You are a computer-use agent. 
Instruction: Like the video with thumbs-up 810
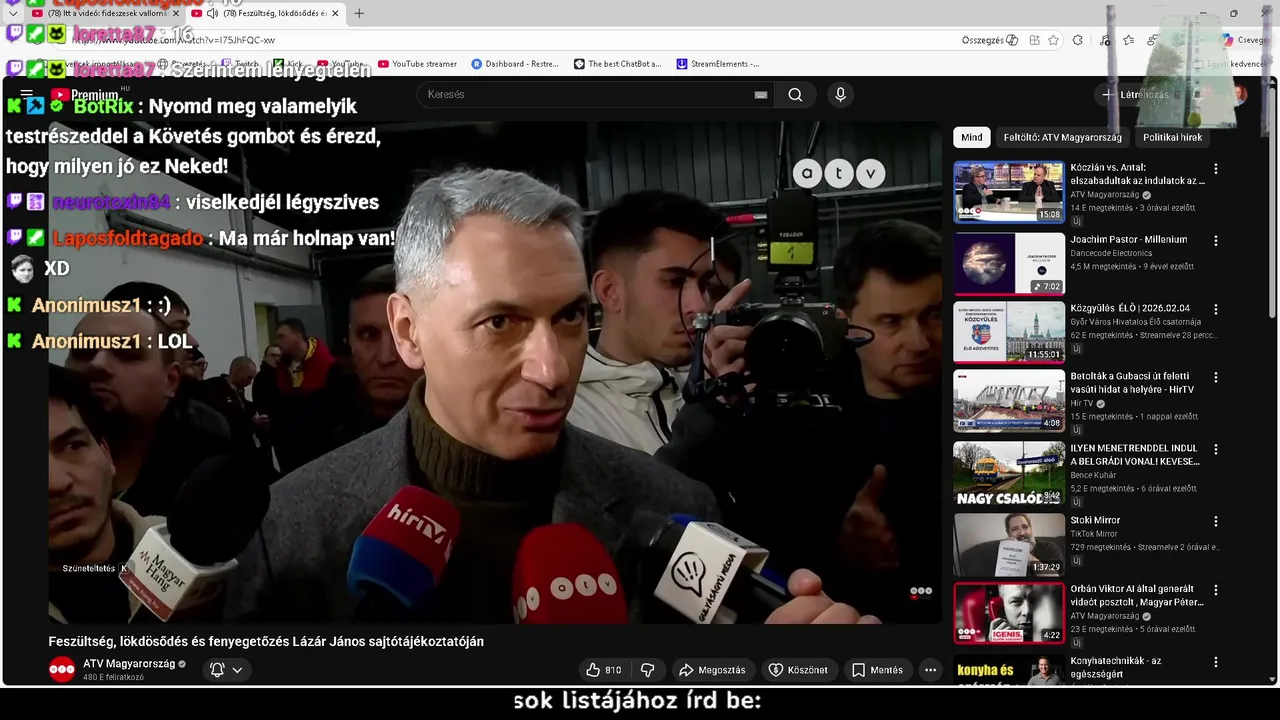603,670
